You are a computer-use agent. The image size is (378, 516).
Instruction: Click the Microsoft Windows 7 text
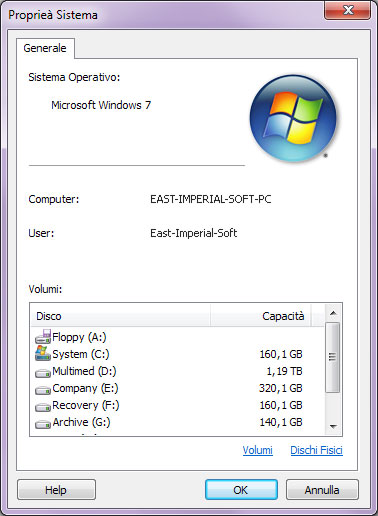tap(101, 105)
